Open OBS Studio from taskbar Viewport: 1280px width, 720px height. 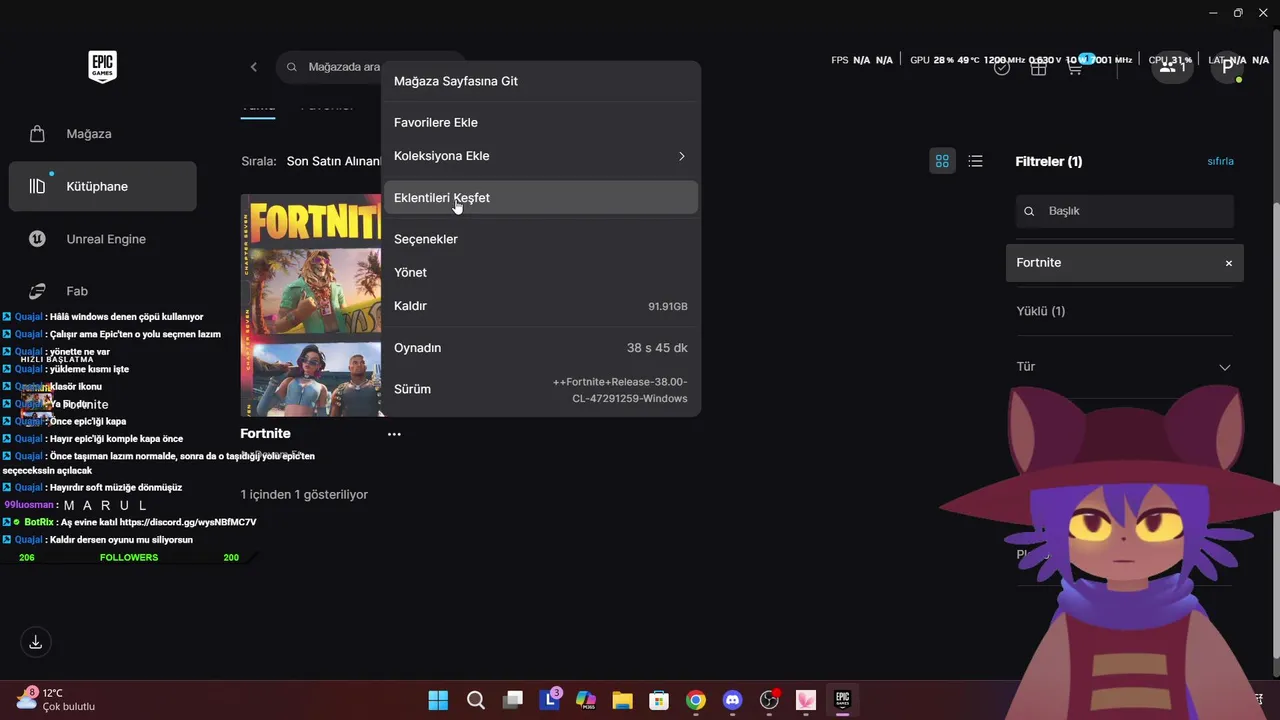click(x=769, y=700)
